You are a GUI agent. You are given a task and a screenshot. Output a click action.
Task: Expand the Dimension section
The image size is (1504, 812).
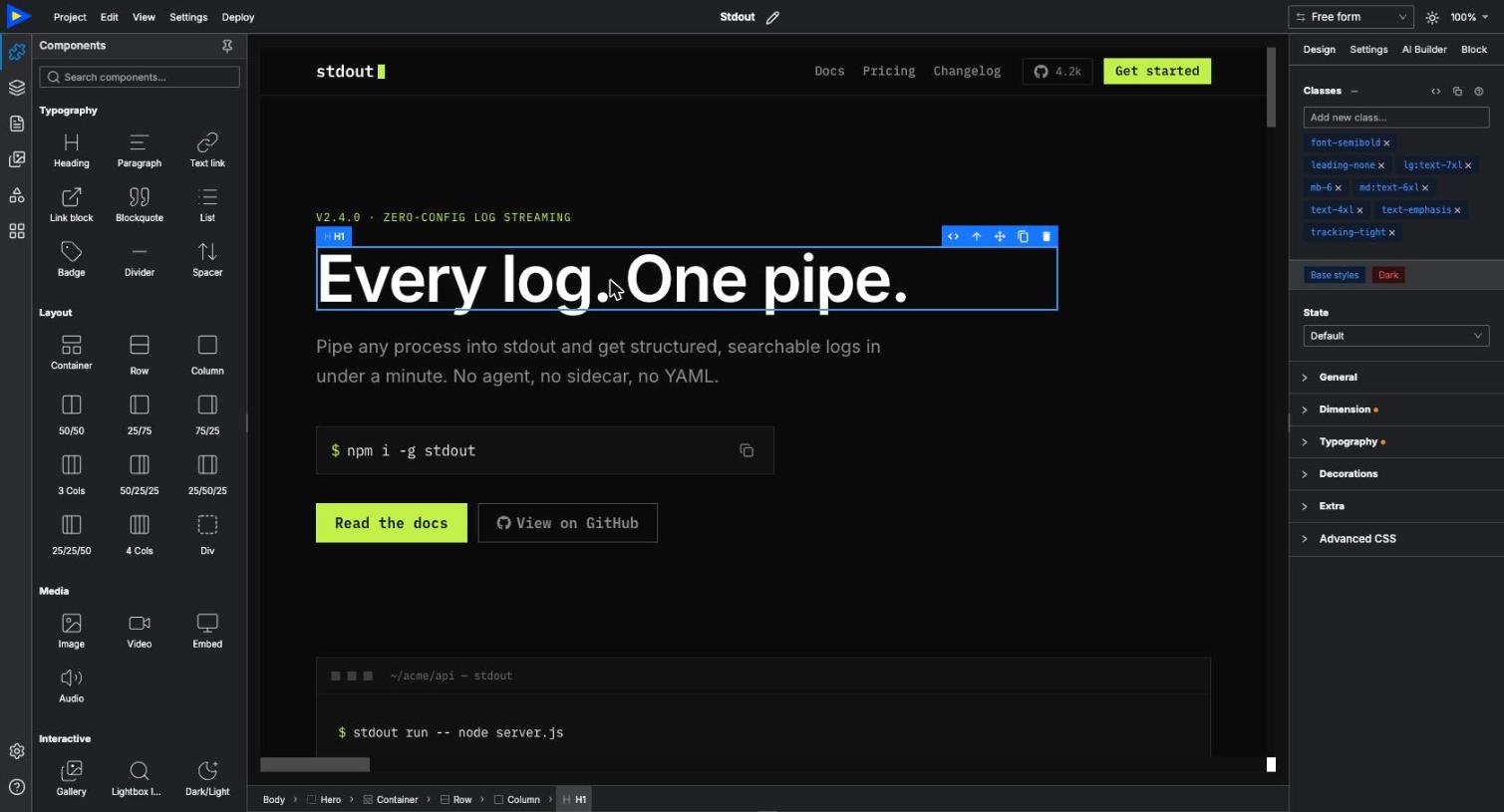click(x=1396, y=409)
